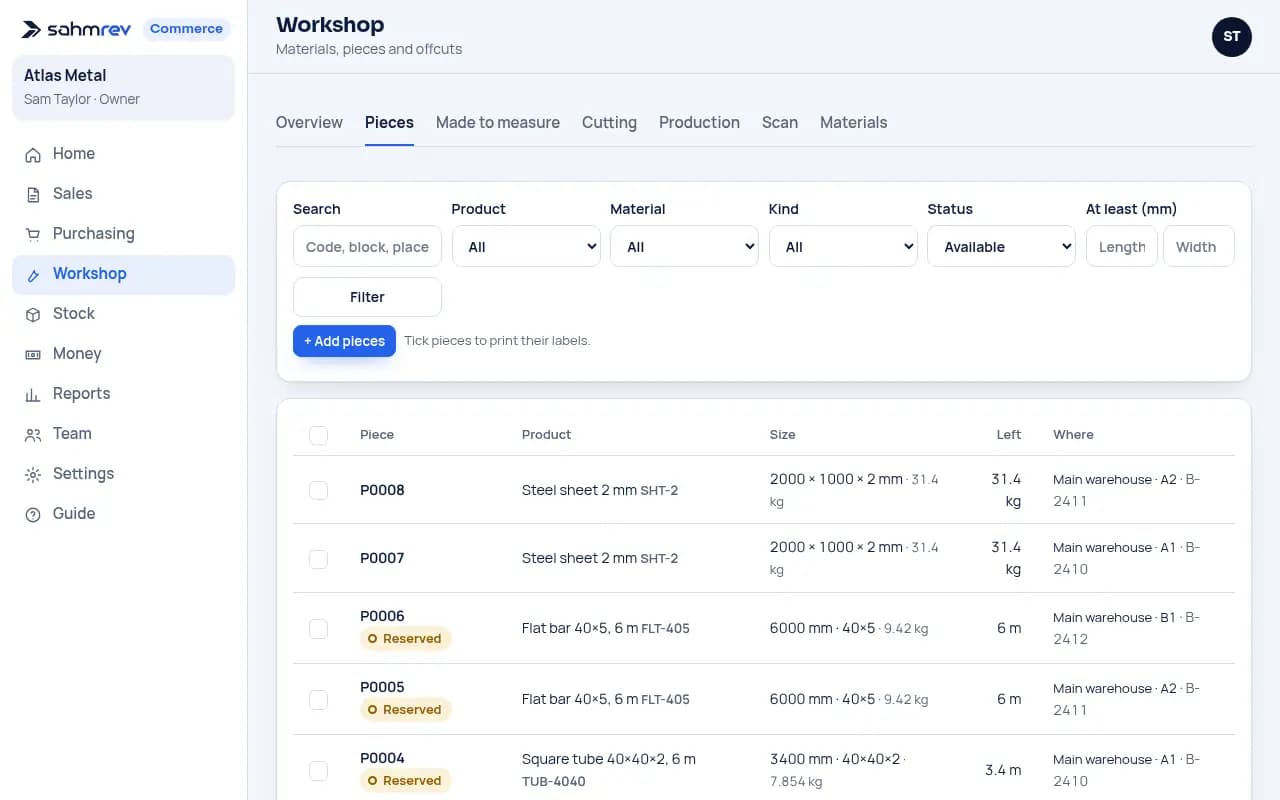Click the Add pieces button
This screenshot has width=1280, height=800.
344,341
